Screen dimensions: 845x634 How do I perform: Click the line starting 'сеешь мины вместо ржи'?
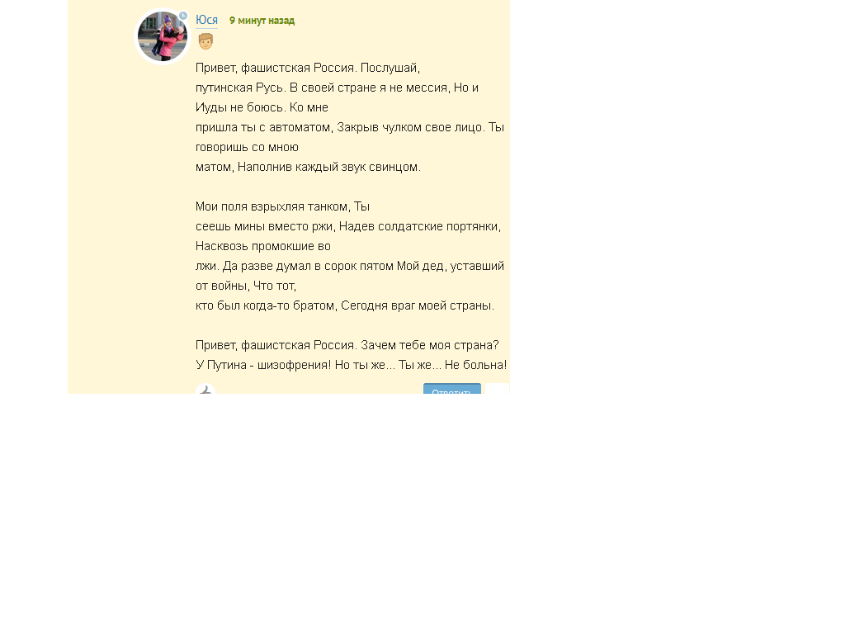point(348,226)
